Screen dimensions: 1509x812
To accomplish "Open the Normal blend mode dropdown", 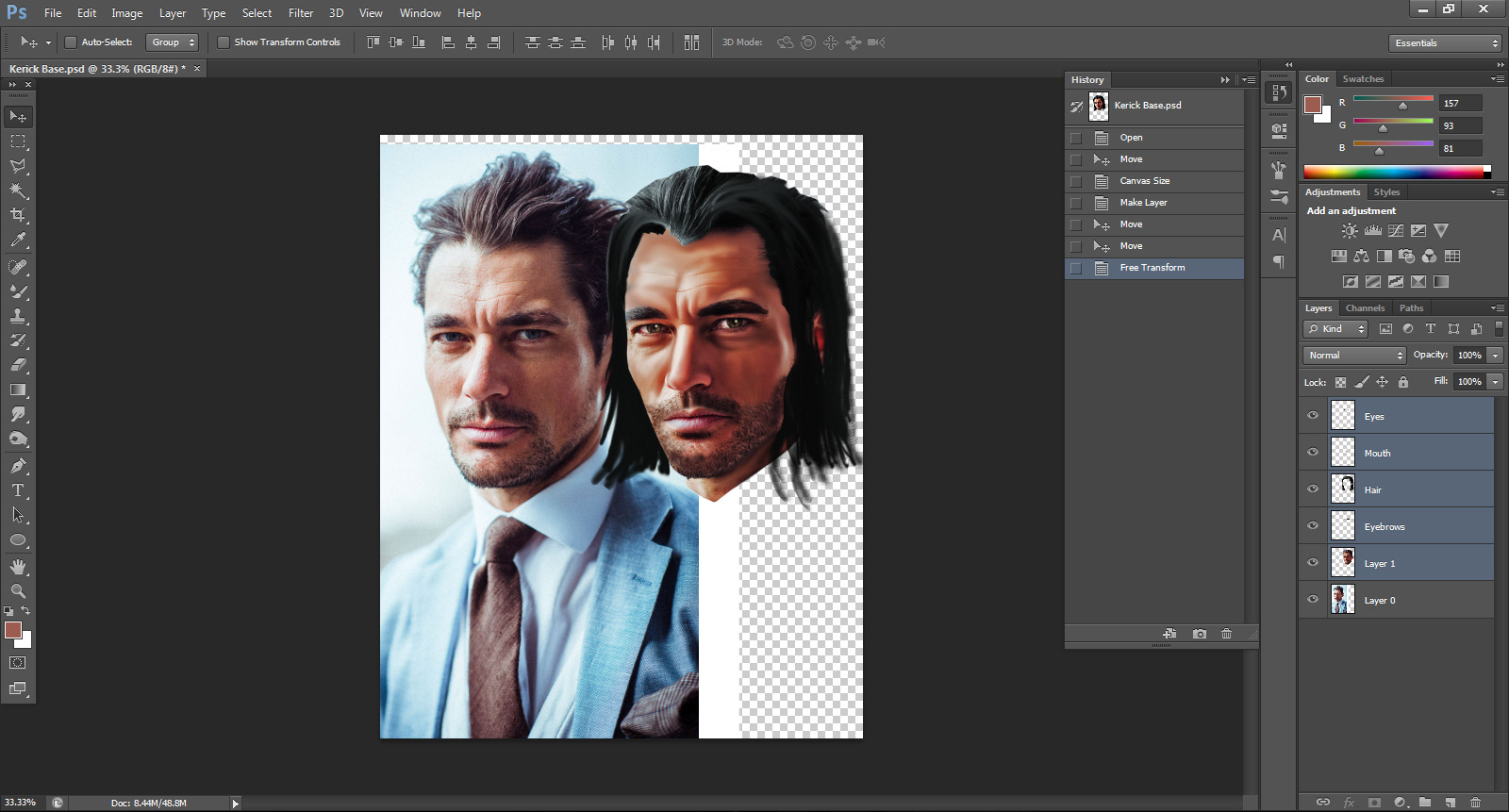I will 1355,356.
